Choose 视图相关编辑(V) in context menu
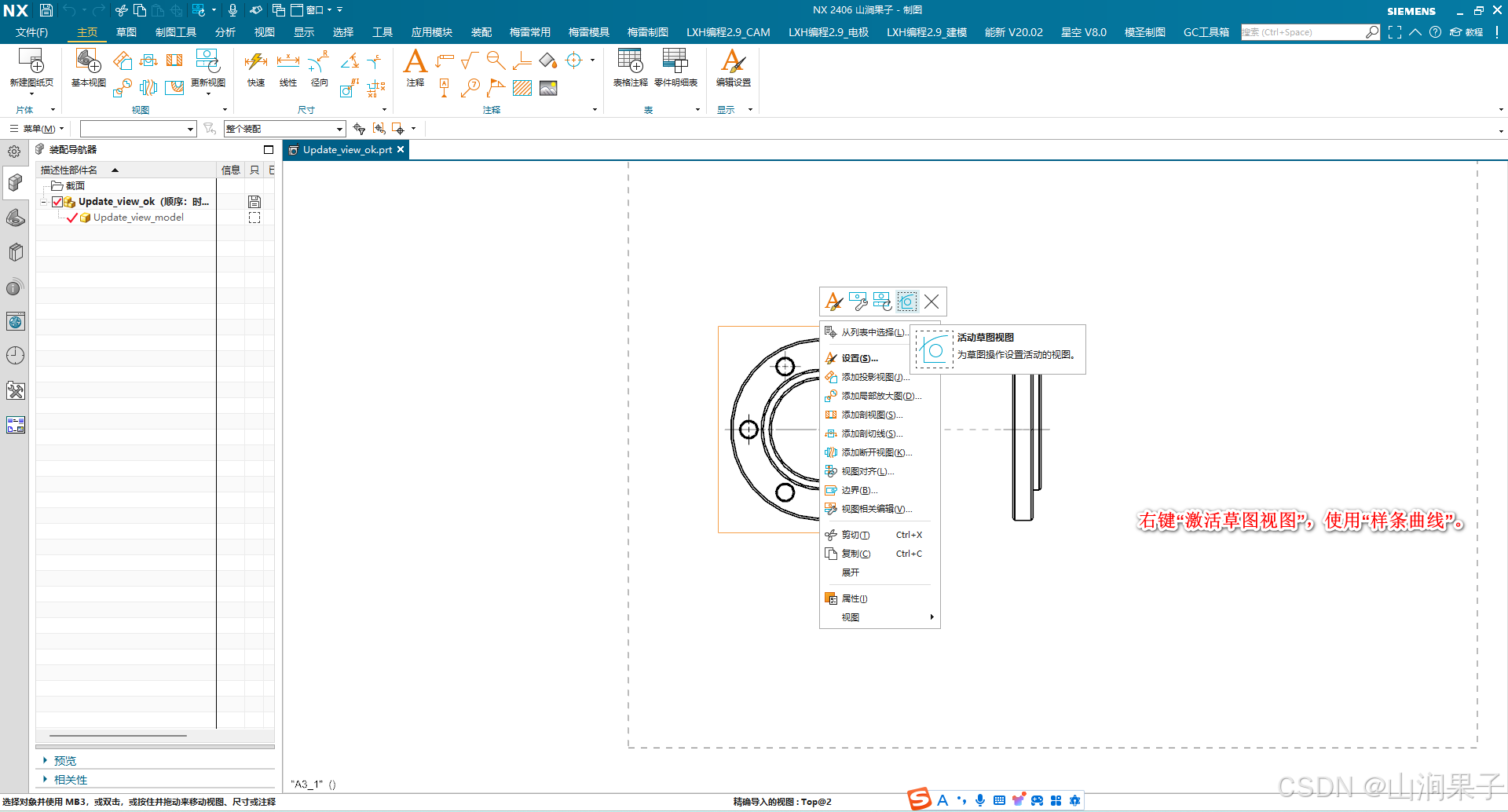The width and height of the screenshot is (1508, 812). pos(878,509)
